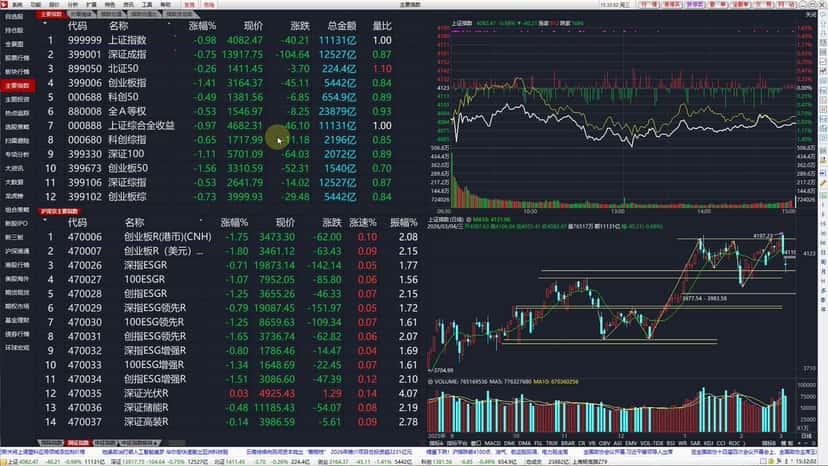
Task: Switch chart indicator to MACD
Action: 492,443
